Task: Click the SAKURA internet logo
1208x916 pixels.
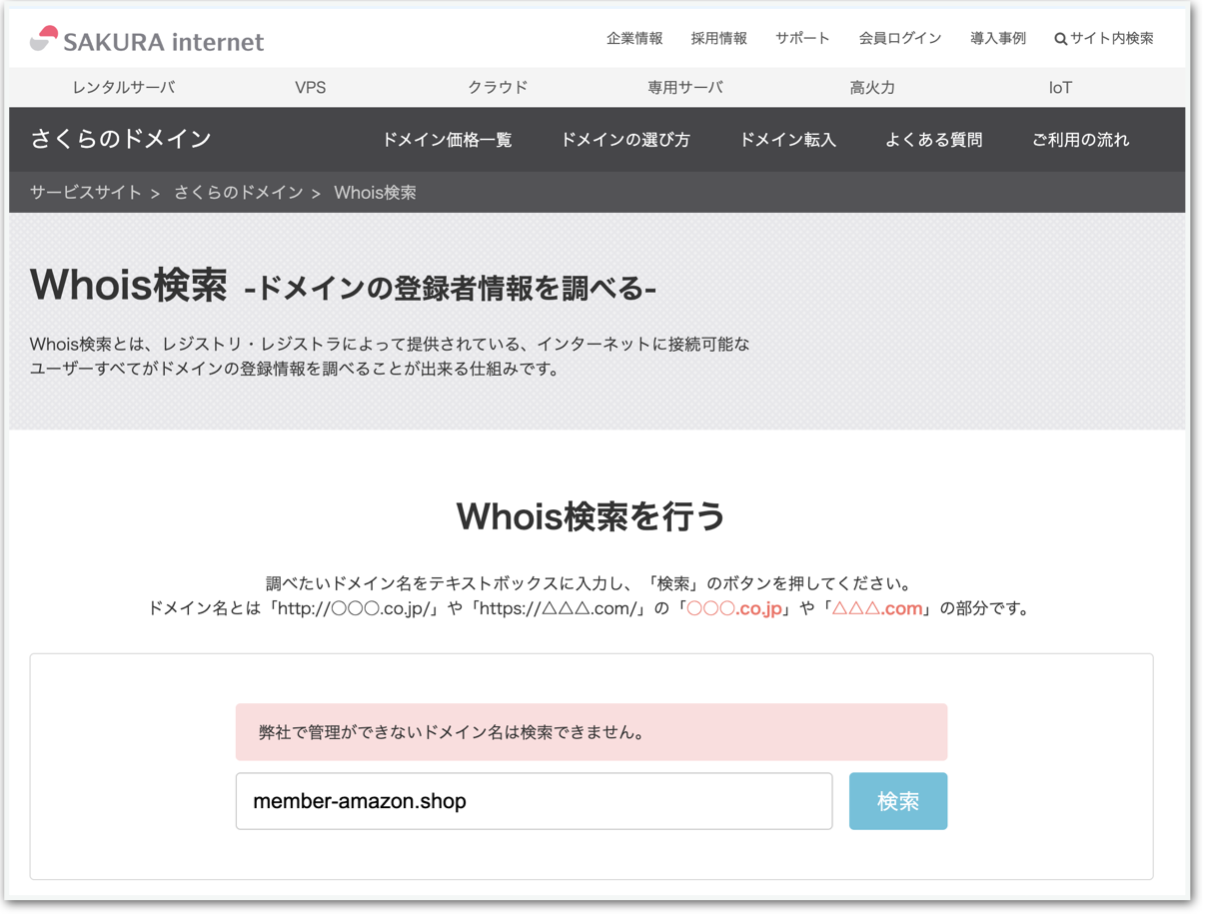Action: tap(147, 40)
